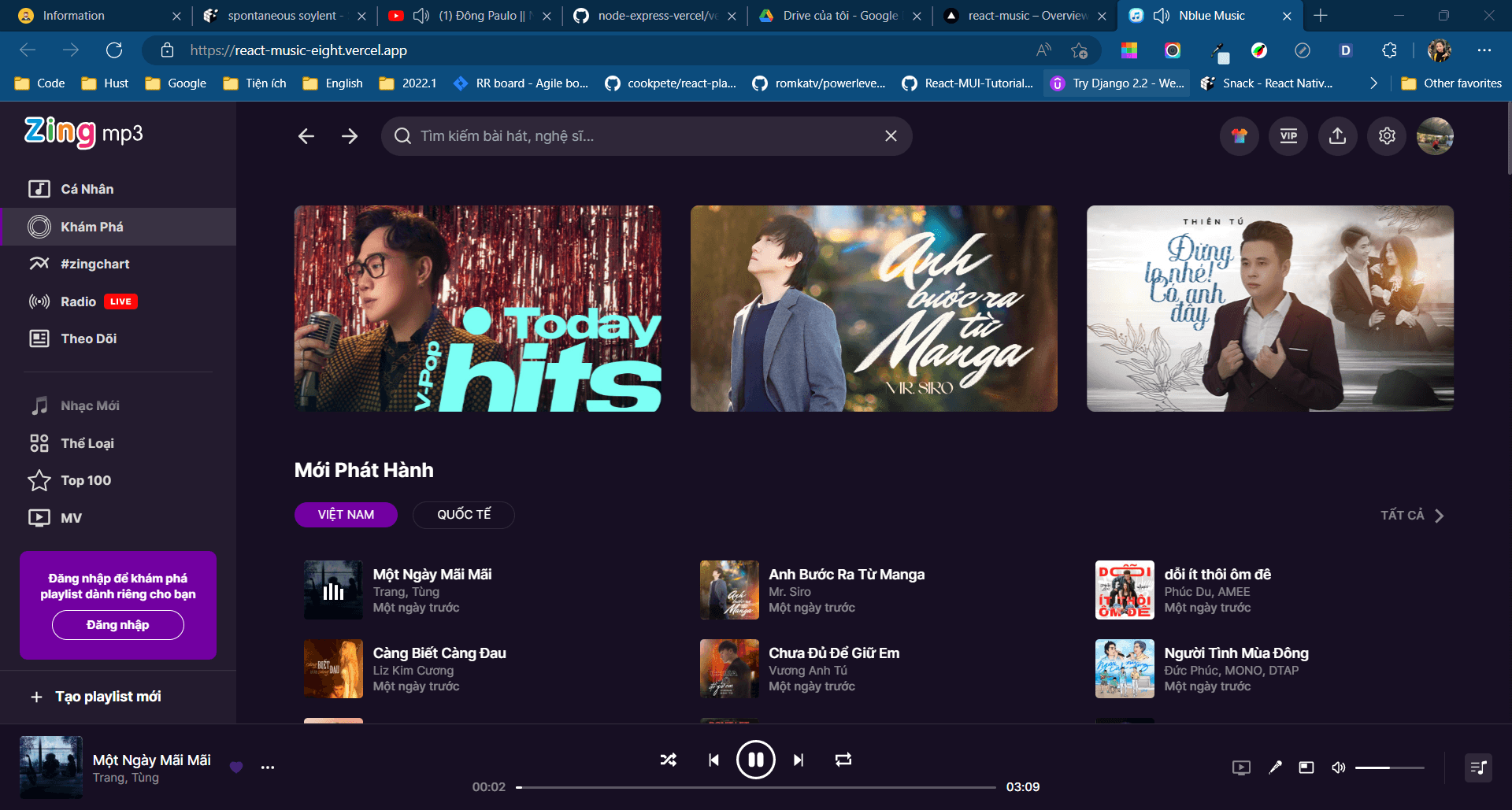Viewport: 1512px width, 810px height.
Task: Open Anh Bước Ra Từ Manga banner
Action: coord(874,309)
